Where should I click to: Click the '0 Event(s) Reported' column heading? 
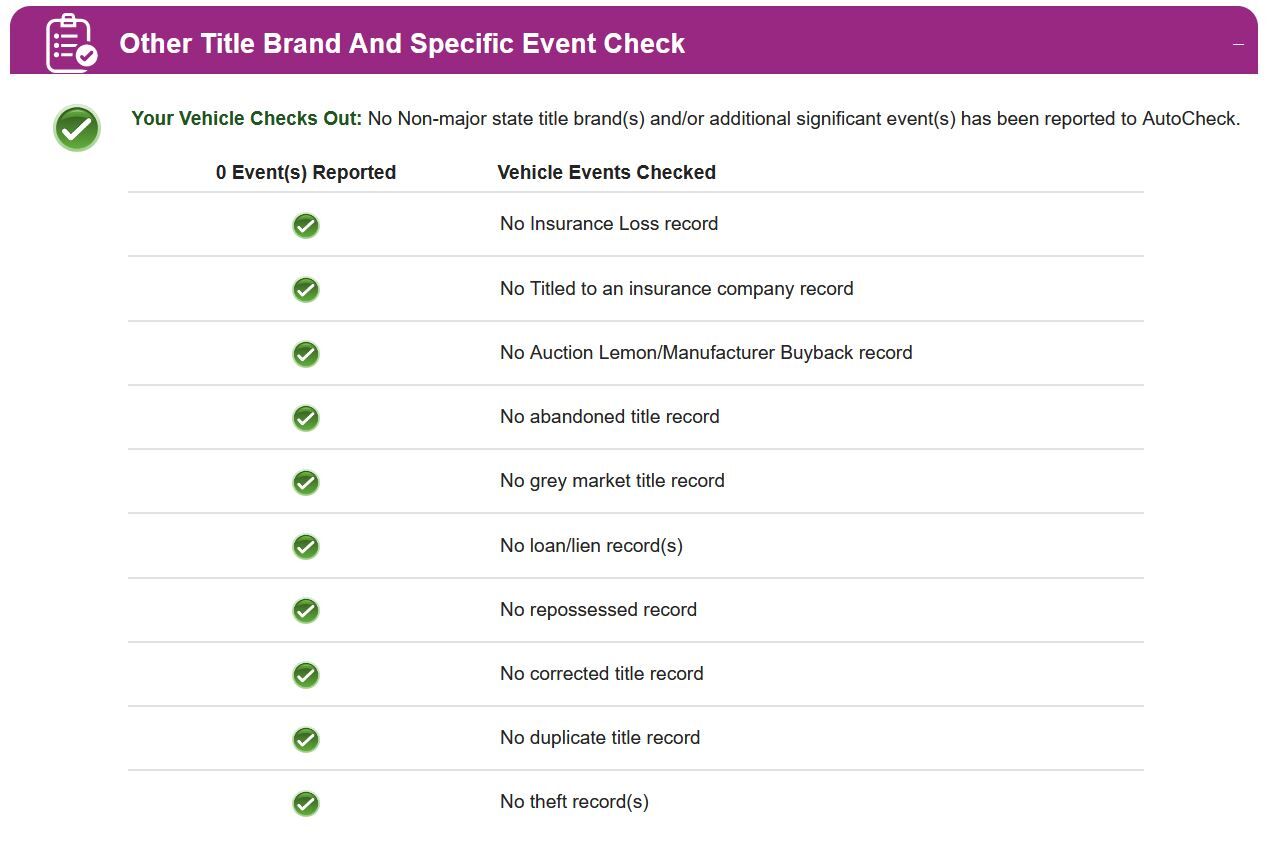306,172
